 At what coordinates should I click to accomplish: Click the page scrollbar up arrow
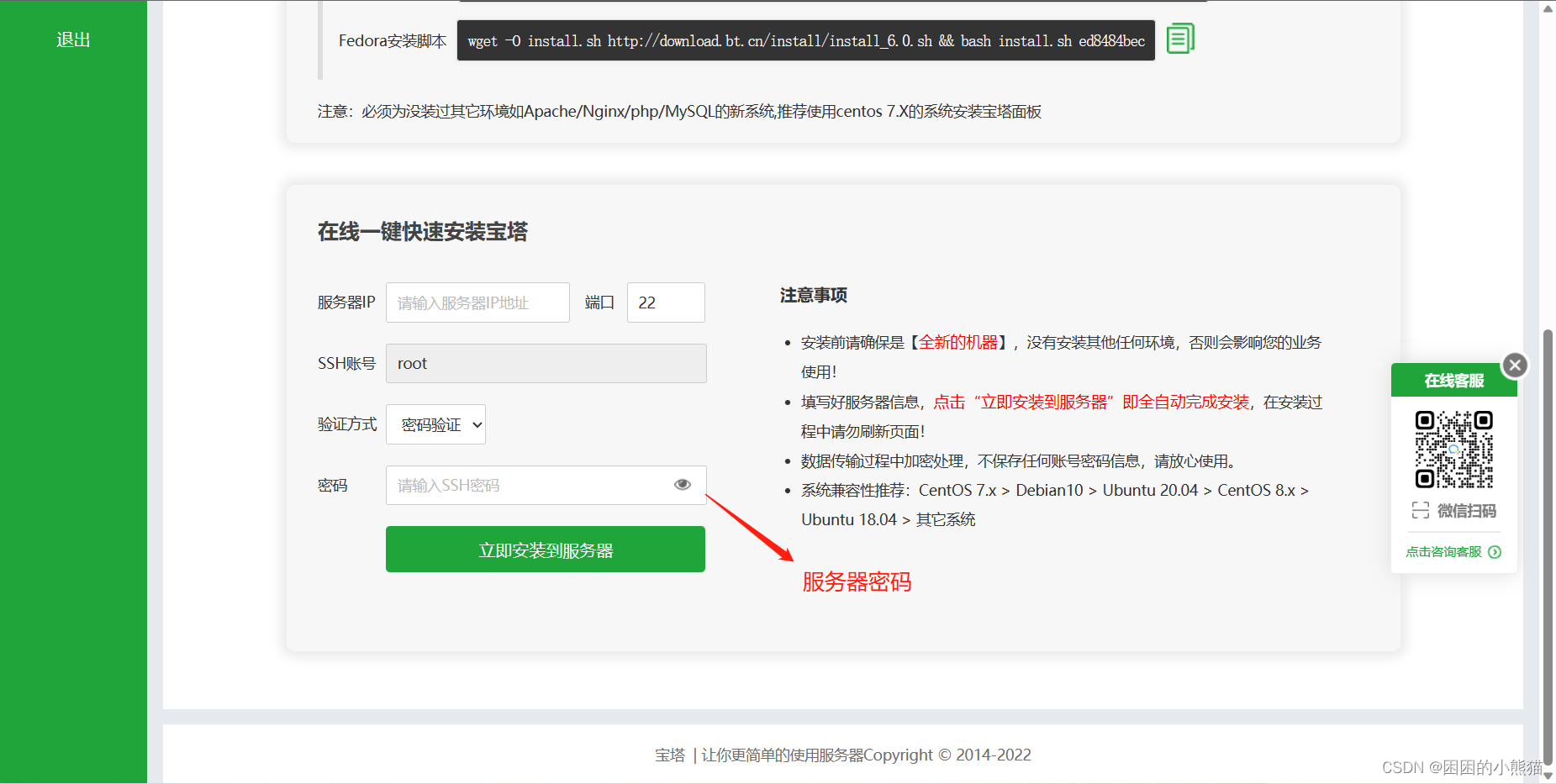pyautogui.click(x=1548, y=8)
